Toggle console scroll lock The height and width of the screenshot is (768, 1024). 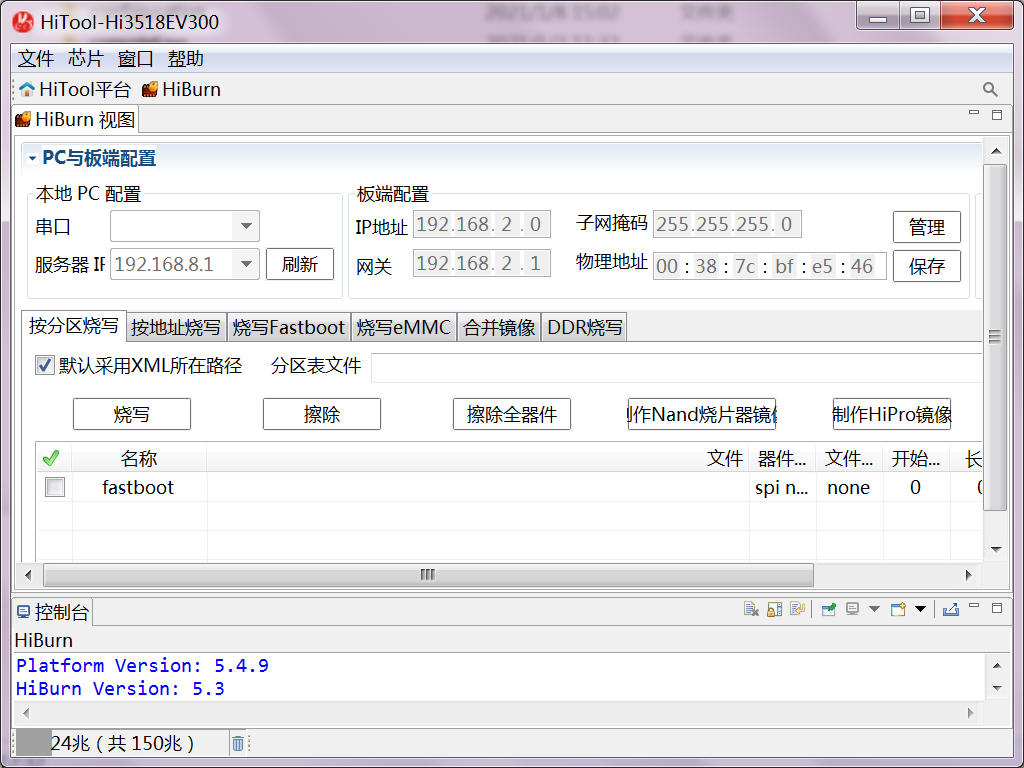point(775,609)
